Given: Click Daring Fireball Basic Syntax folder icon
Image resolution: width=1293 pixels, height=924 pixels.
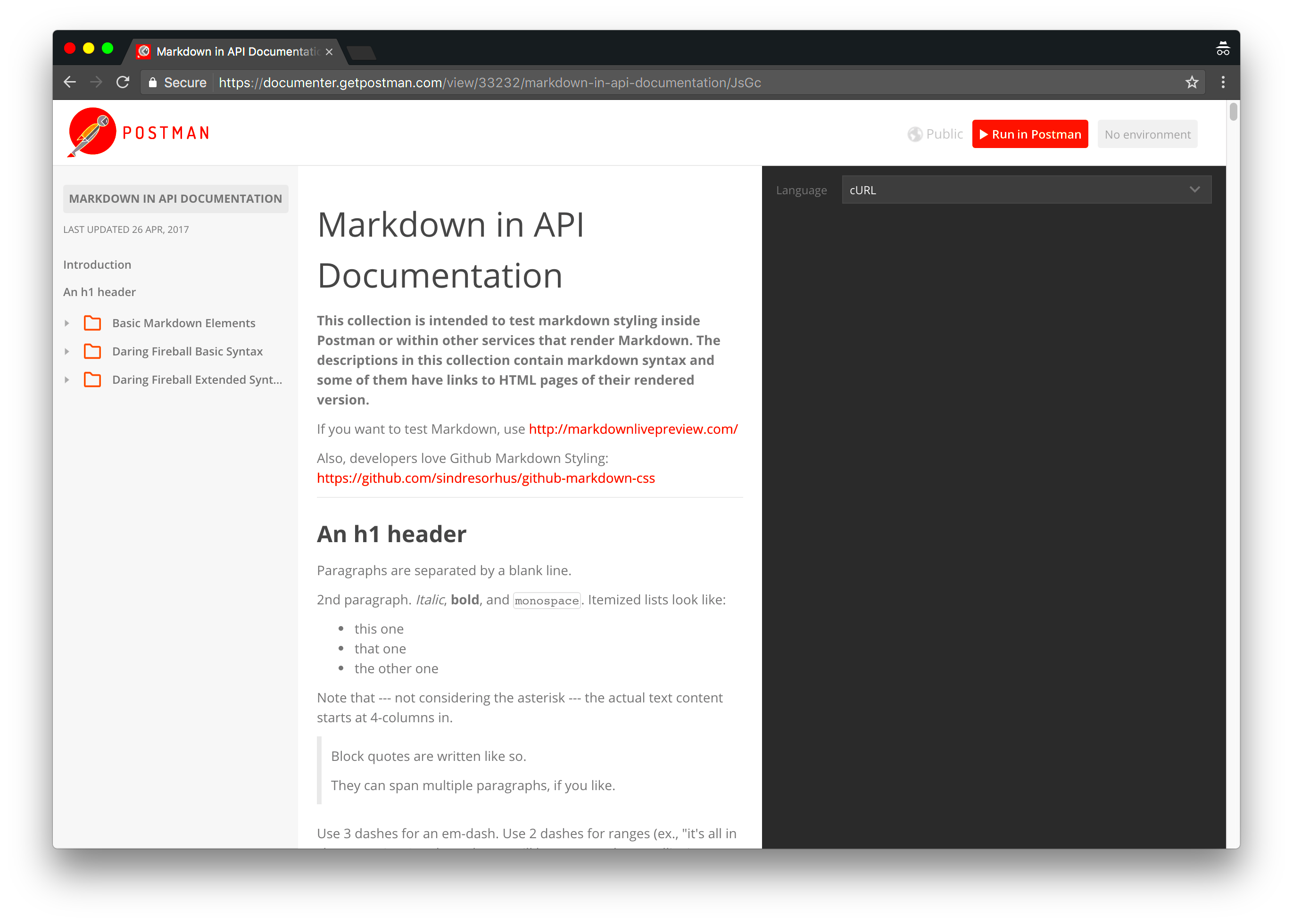Looking at the screenshot, I should coord(92,352).
